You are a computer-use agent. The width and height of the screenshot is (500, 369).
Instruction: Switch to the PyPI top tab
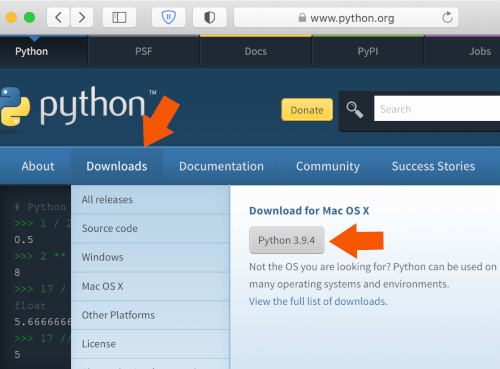(368, 51)
